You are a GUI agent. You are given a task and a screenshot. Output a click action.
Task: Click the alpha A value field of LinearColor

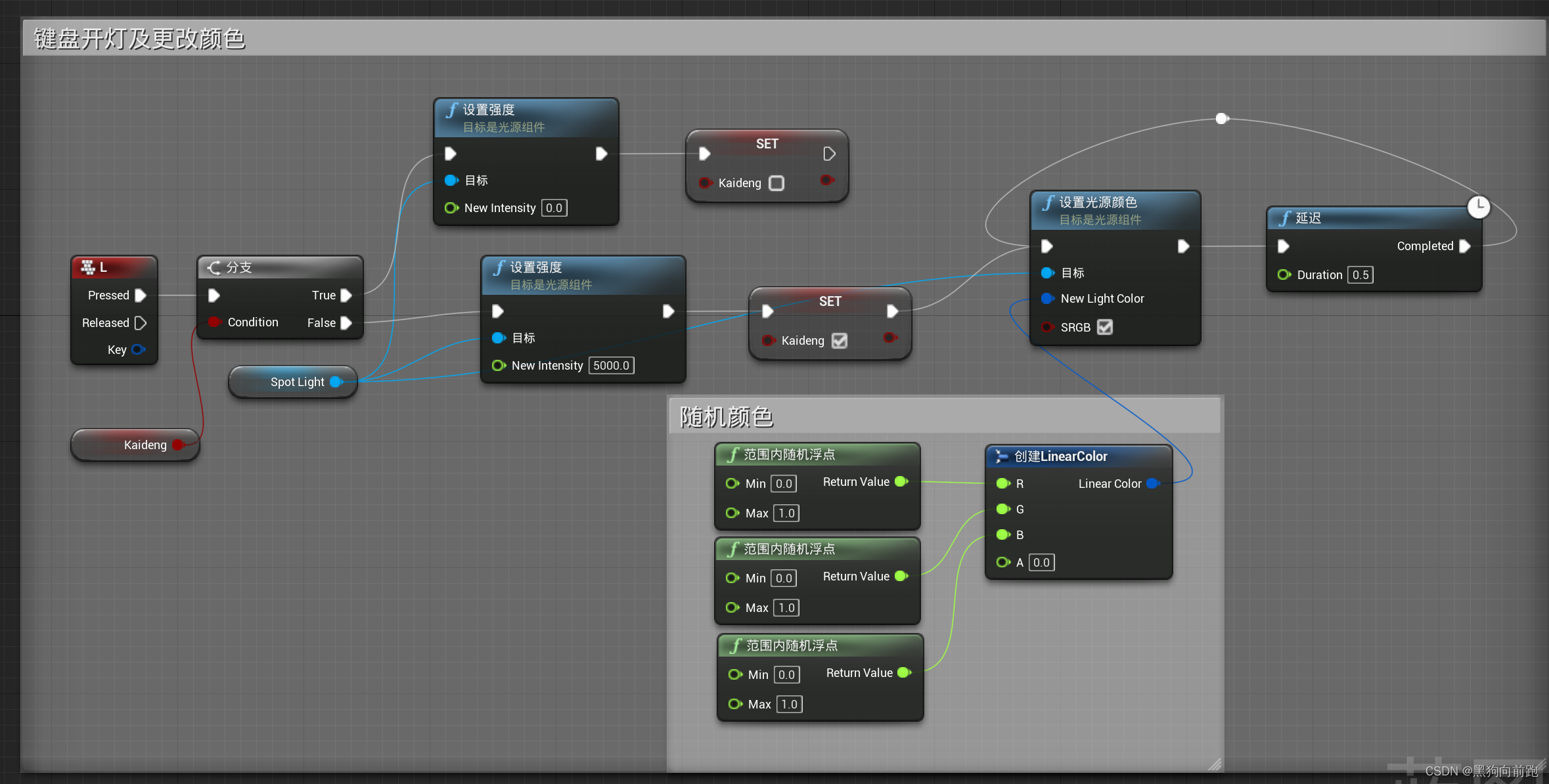pos(1041,563)
